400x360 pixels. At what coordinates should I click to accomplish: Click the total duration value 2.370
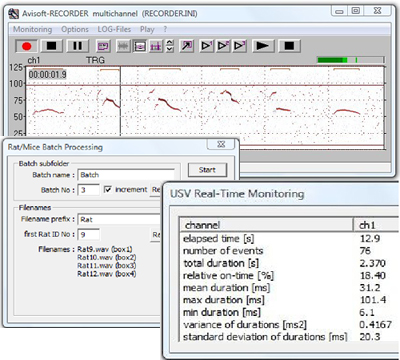[x=372, y=263]
